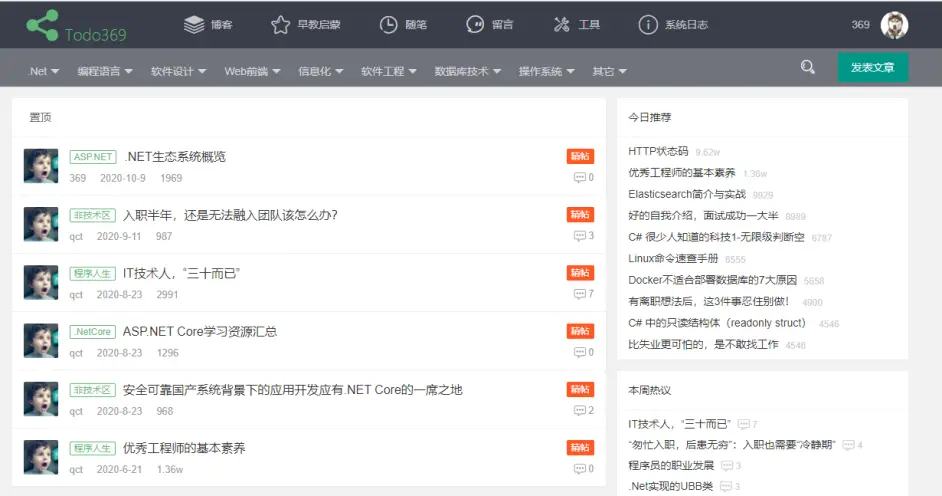The image size is (942, 496).
Task: Expand the 数据库技术 dropdown menu
Action: 467,71
